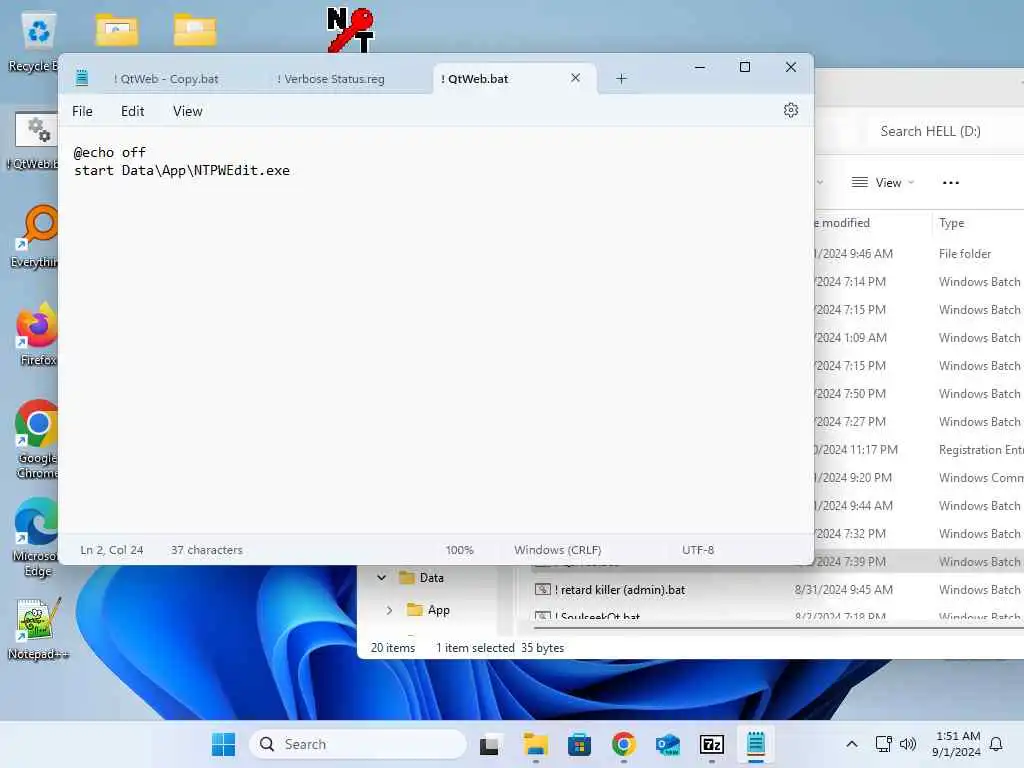Switch to ! Verbose Status.reg tab
This screenshot has height=768, width=1024.
coord(330,79)
